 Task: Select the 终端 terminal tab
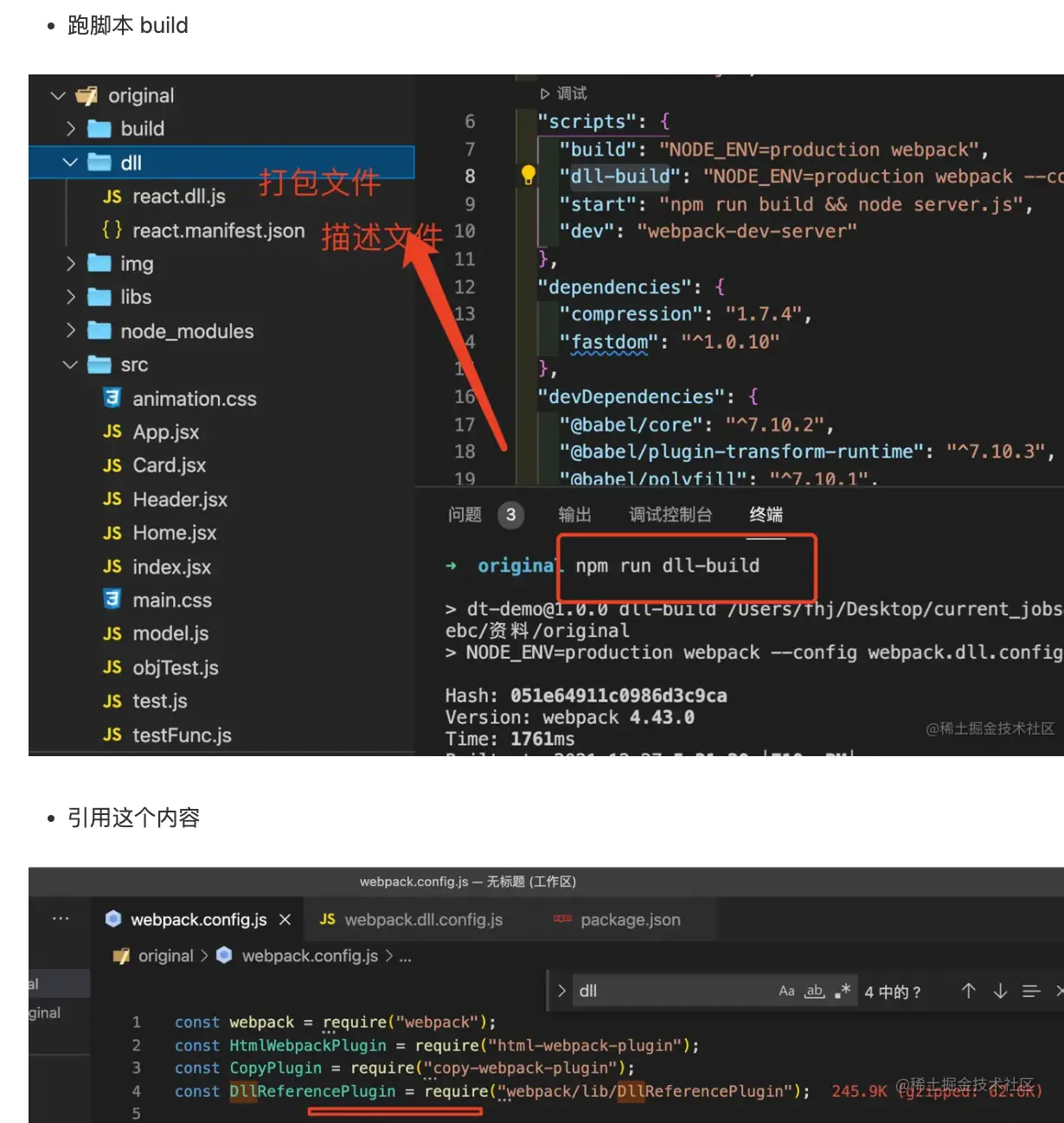click(766, 515)
